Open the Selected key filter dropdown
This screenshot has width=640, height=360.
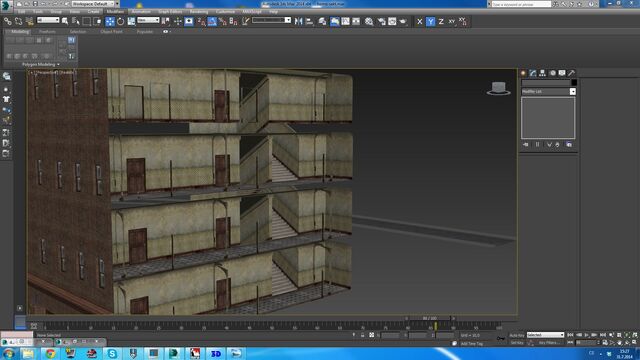point(545,335)
